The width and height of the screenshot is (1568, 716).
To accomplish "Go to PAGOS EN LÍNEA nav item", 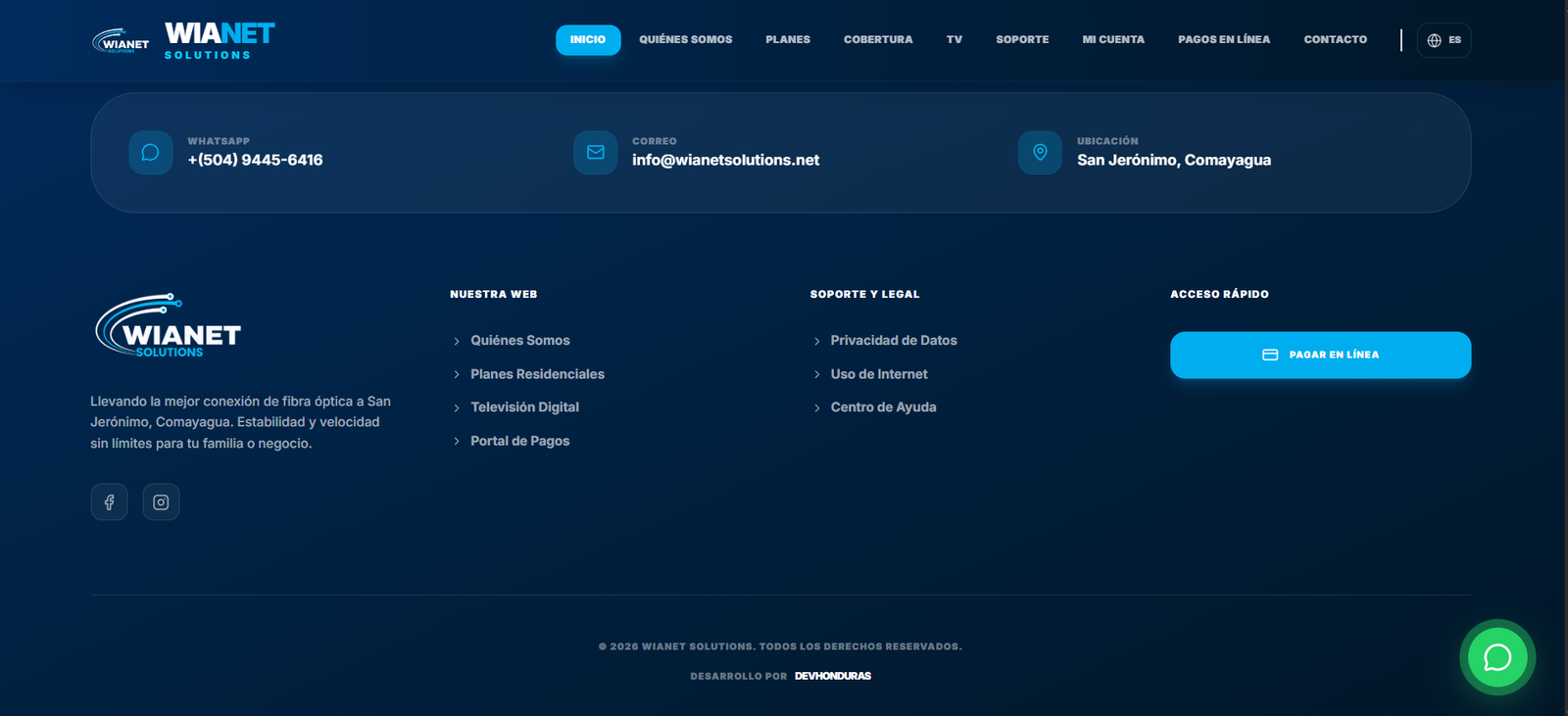I will [1224, 40].
